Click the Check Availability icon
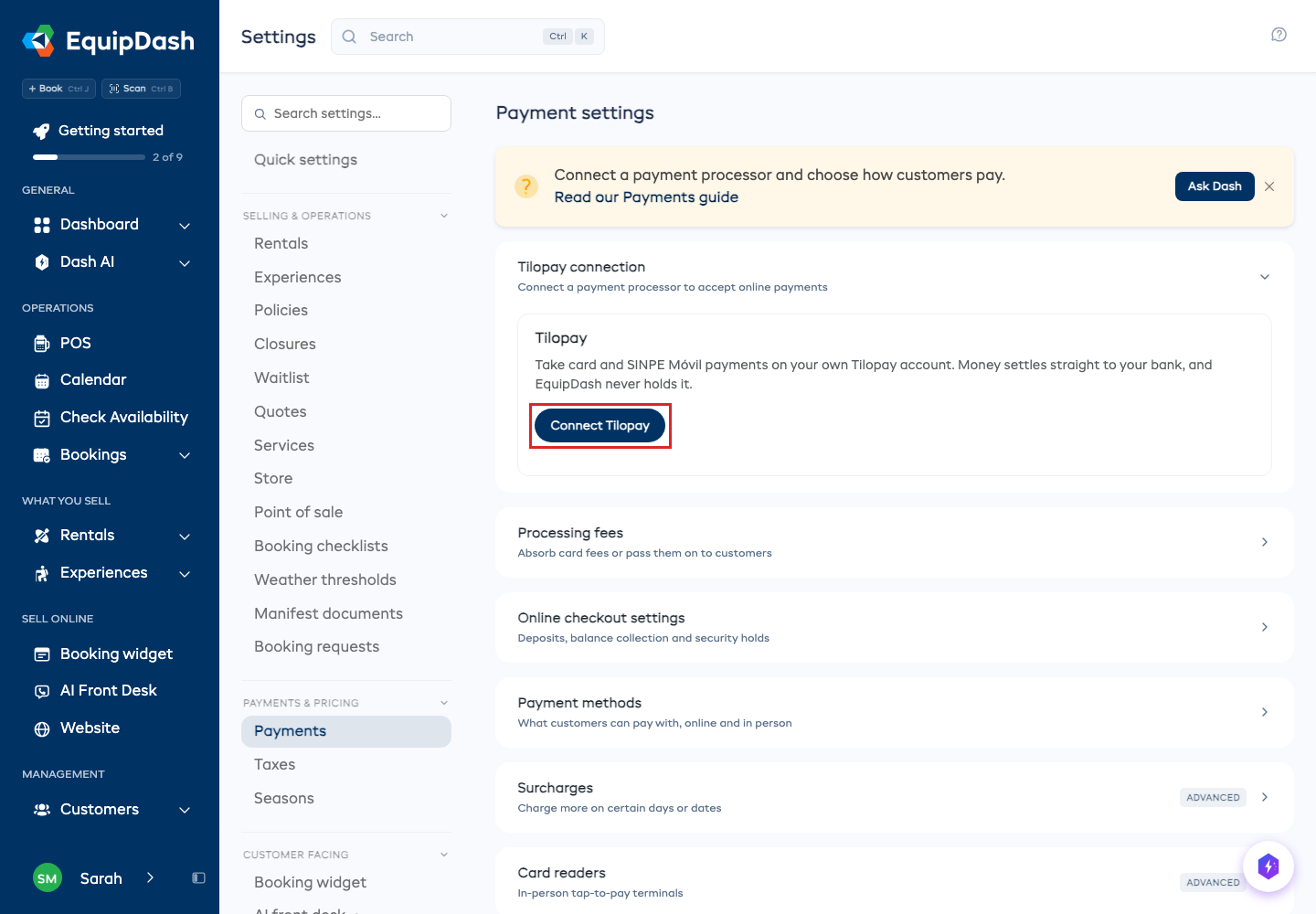The width and height of the screenshot is (1316, 914). pos(42,418)
